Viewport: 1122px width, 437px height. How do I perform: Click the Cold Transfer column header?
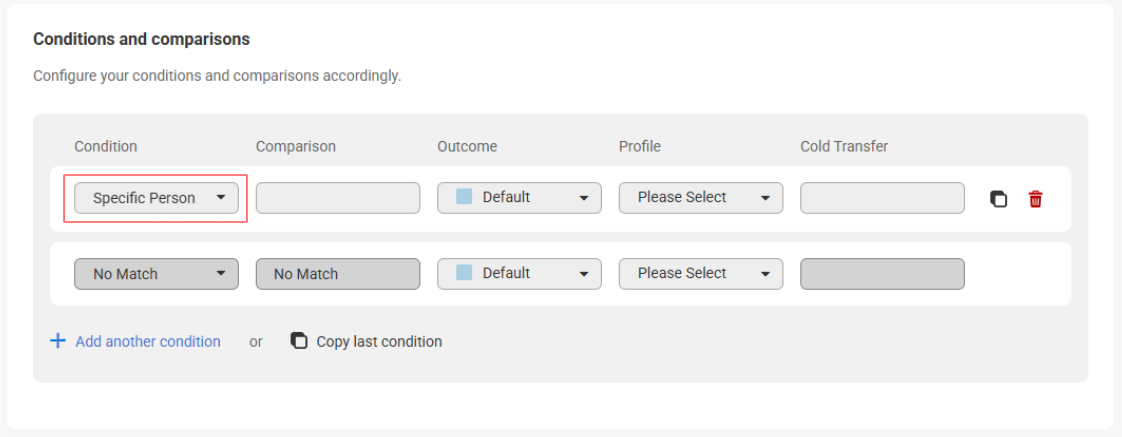844,146
